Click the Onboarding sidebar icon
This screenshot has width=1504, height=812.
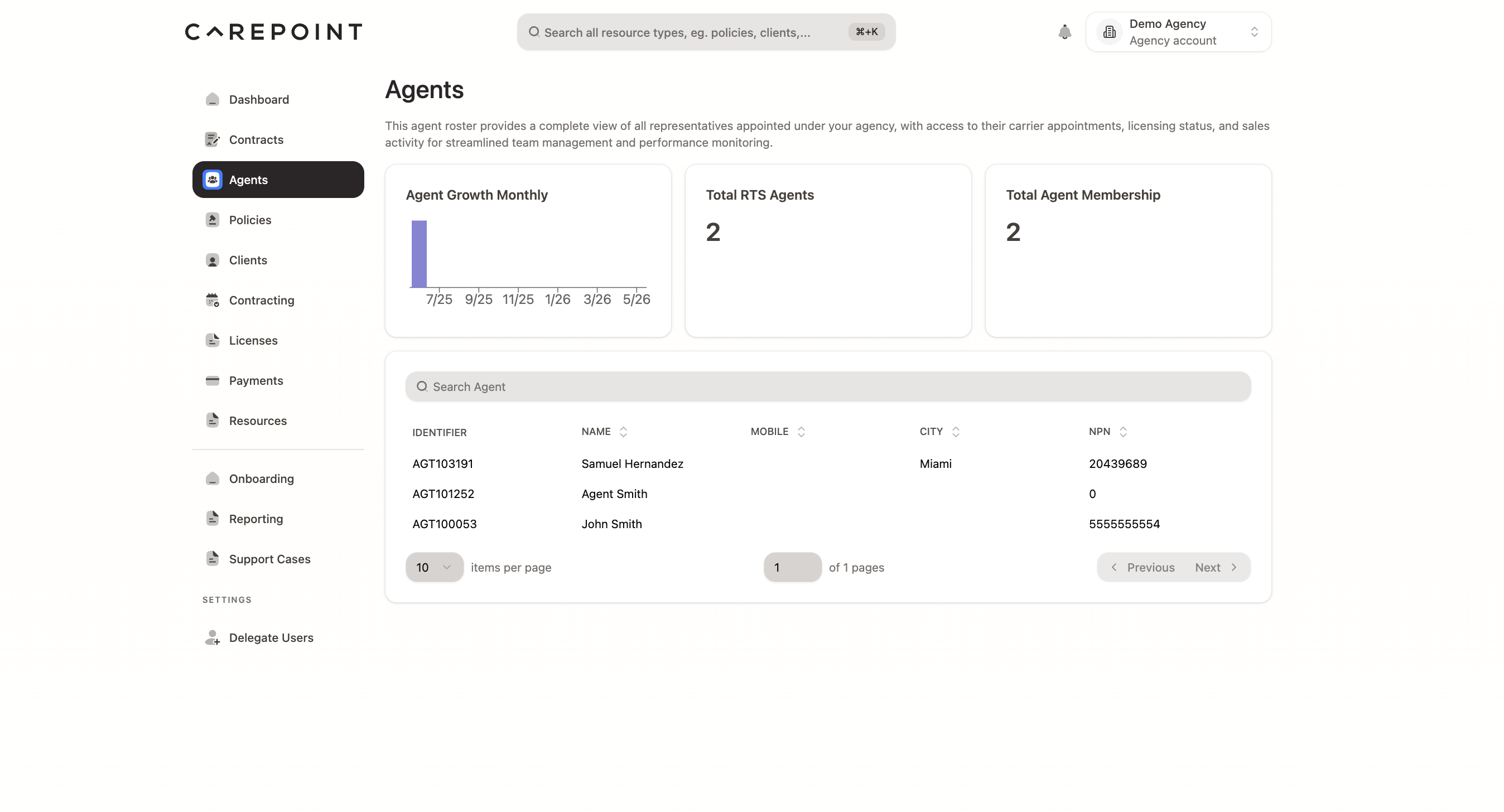tap(213, 478)
